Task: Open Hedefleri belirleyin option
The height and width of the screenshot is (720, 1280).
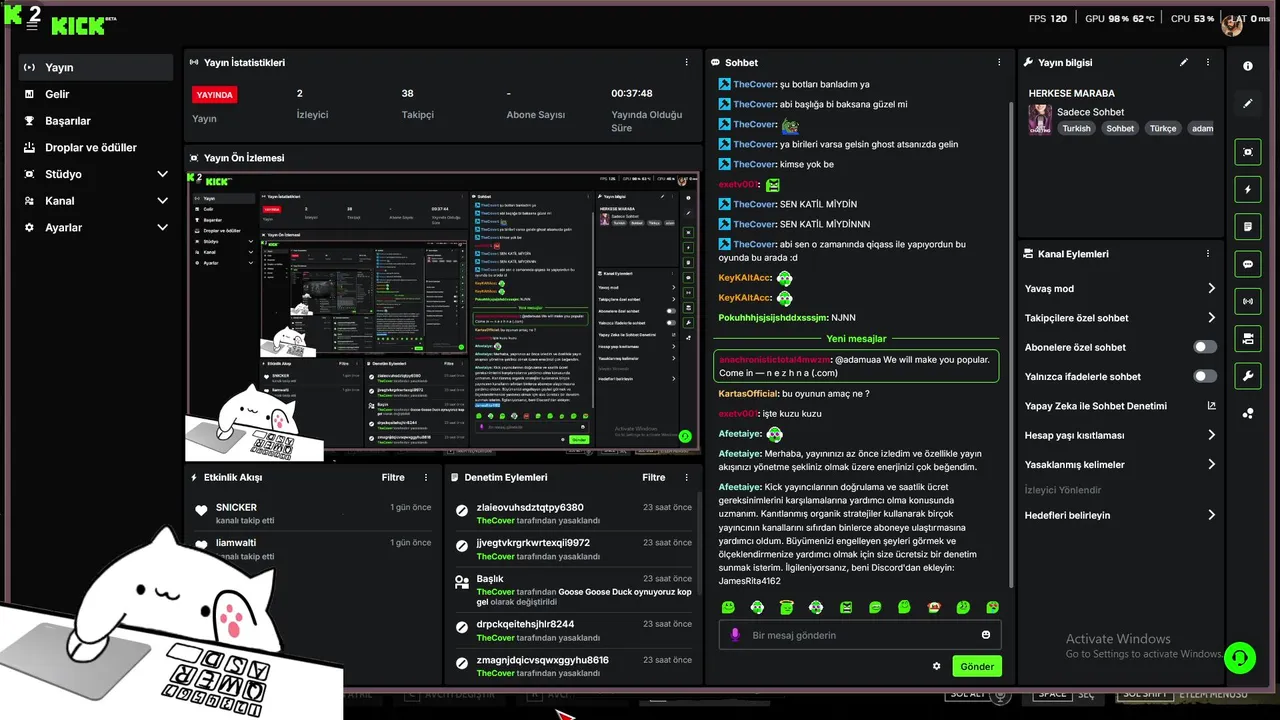Action: coord(1120,515)
